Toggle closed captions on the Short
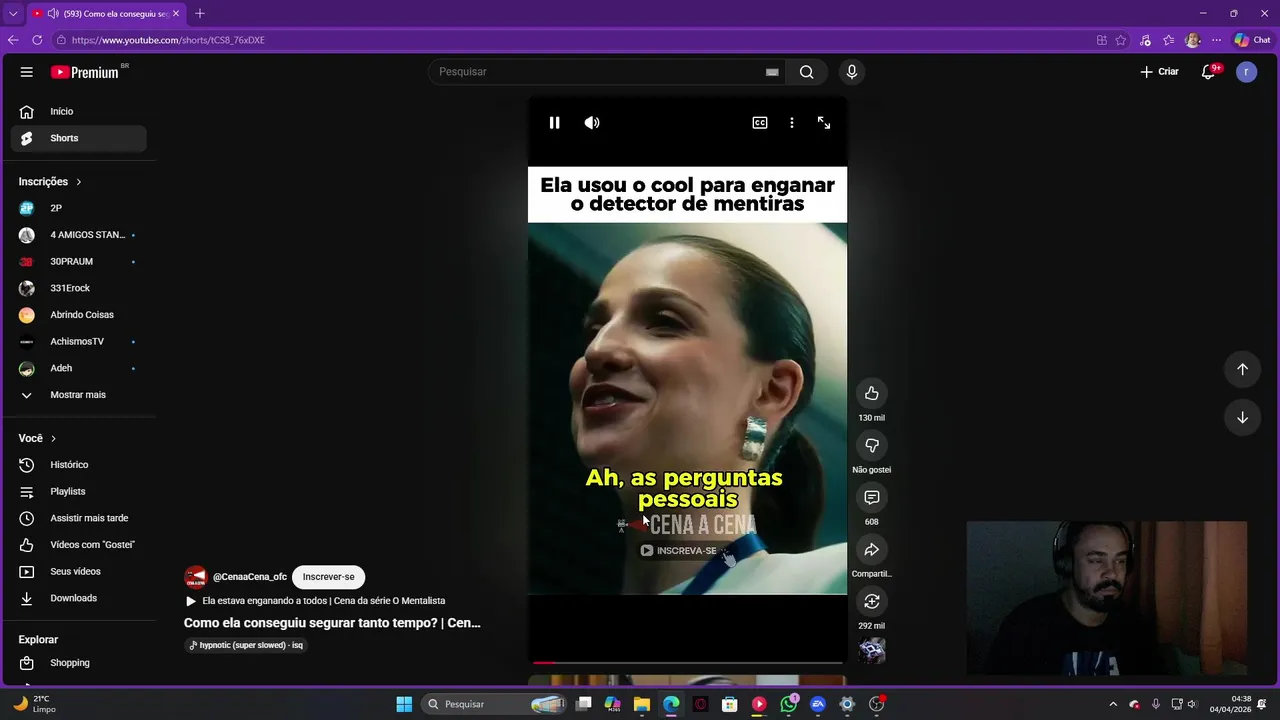 [760, 123]
